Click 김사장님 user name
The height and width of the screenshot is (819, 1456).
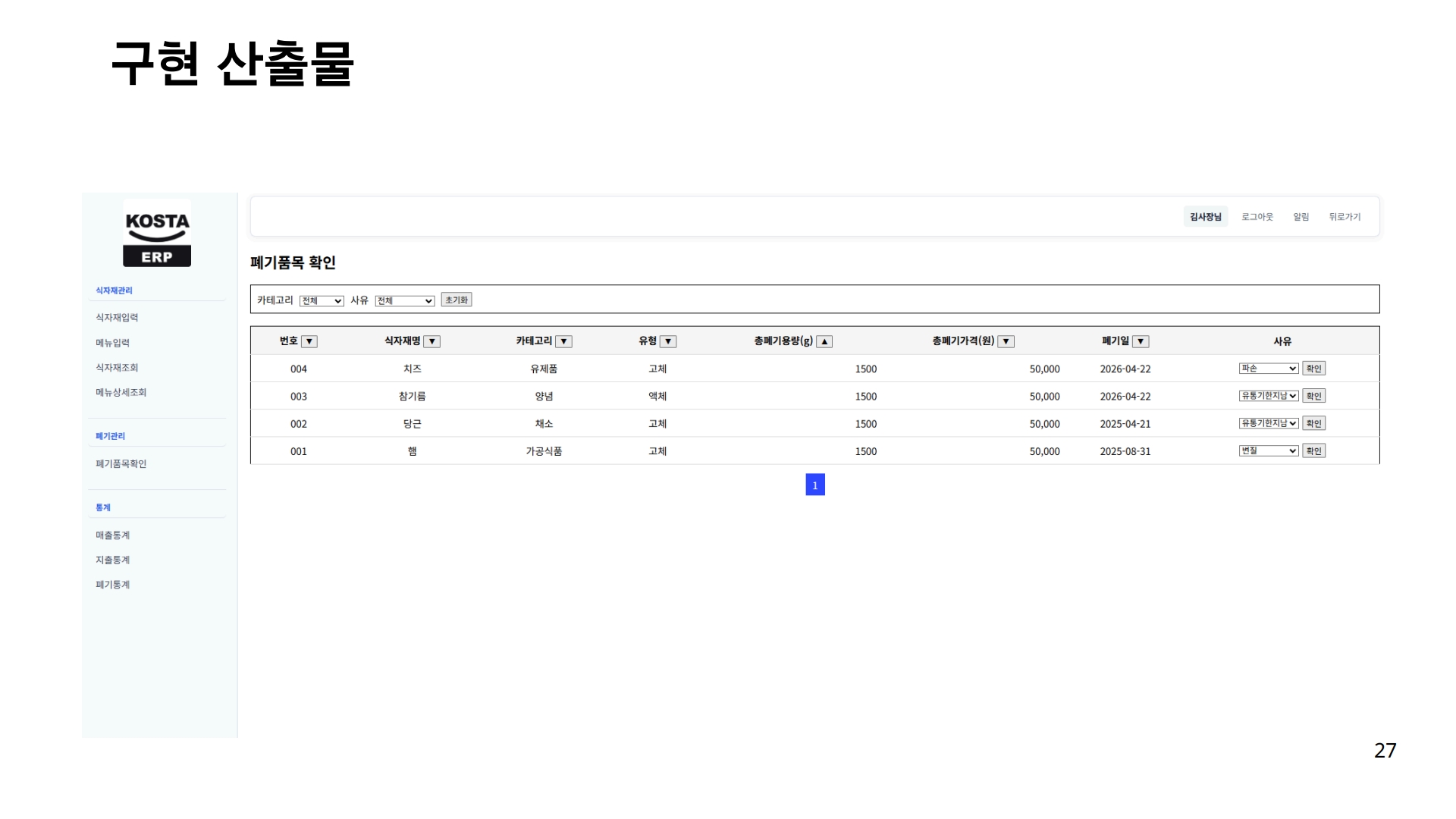tap(1206, 217)
